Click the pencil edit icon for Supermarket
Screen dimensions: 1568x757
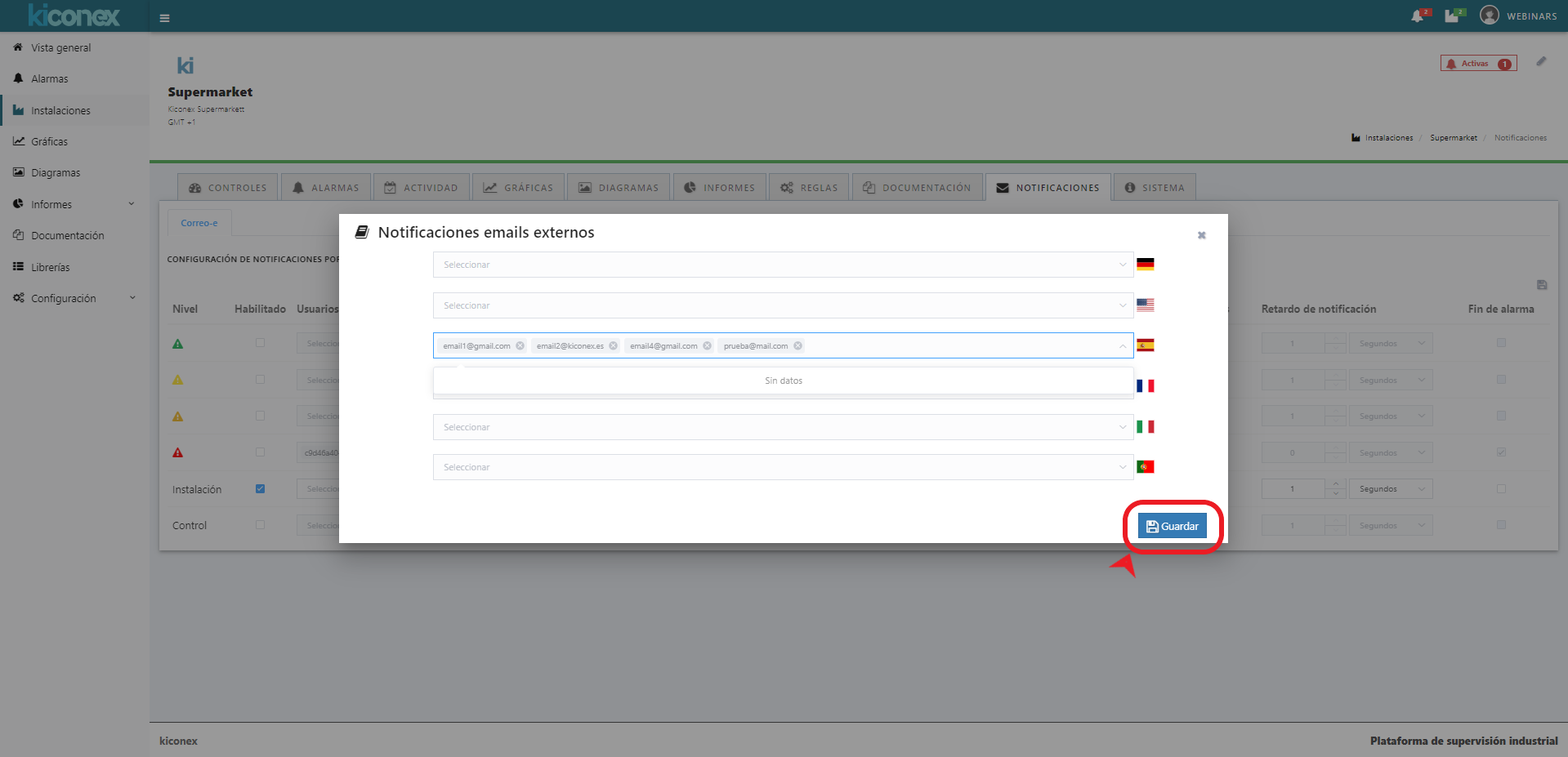click(1541, 62)
